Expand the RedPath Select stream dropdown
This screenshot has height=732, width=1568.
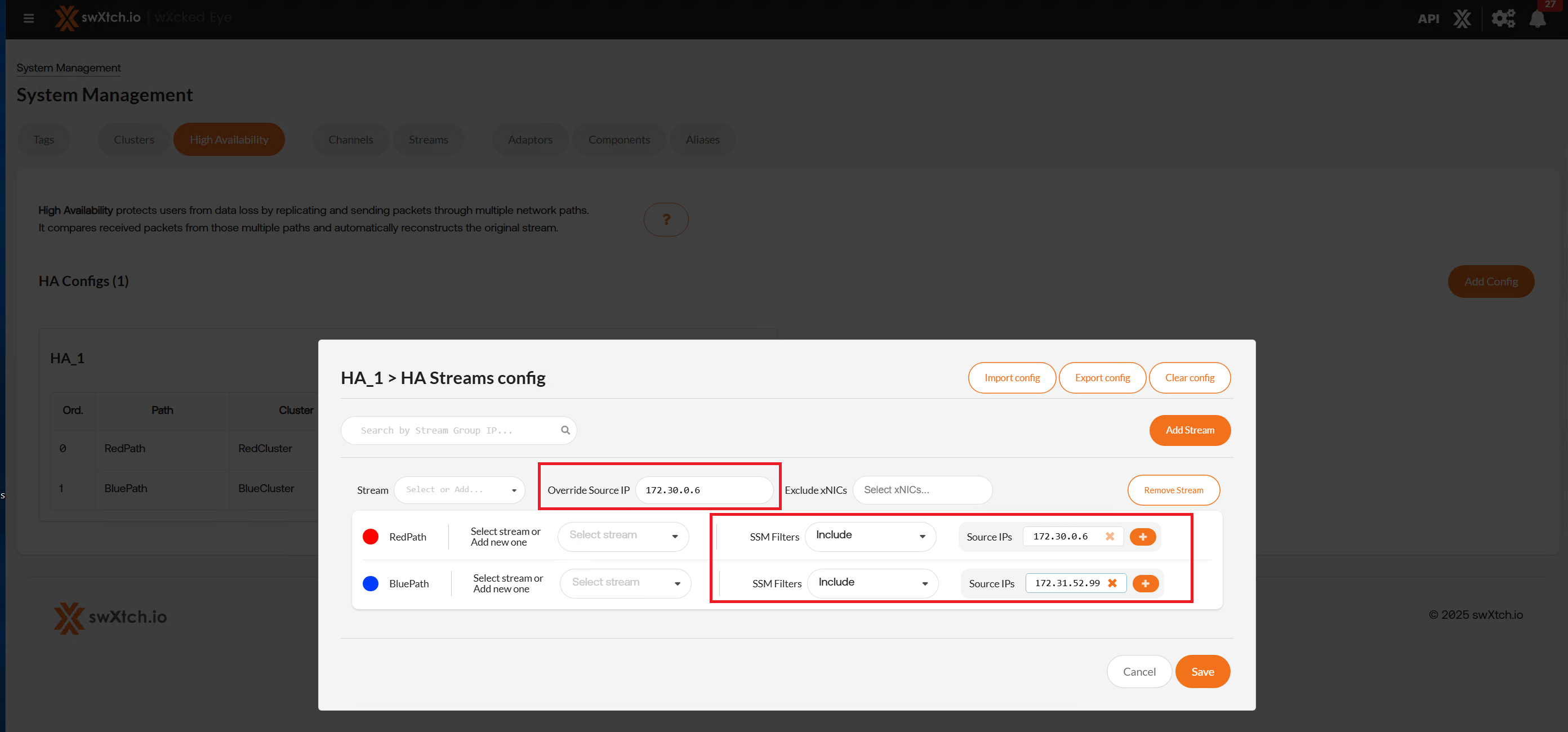(623, 535)
